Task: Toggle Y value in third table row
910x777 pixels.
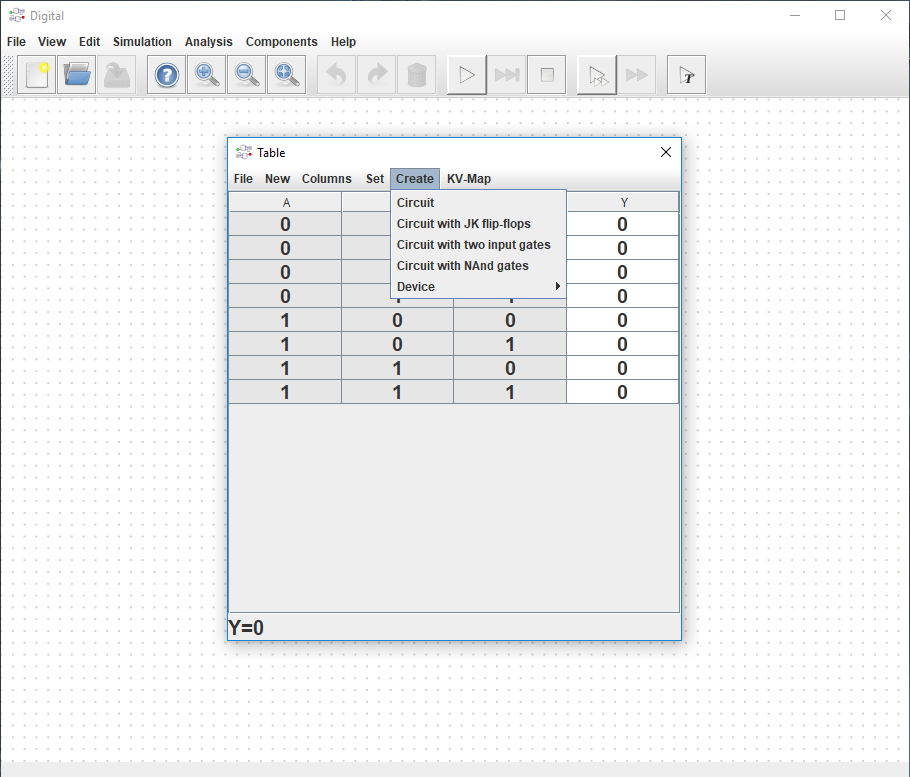Action: tap(622, 272)
